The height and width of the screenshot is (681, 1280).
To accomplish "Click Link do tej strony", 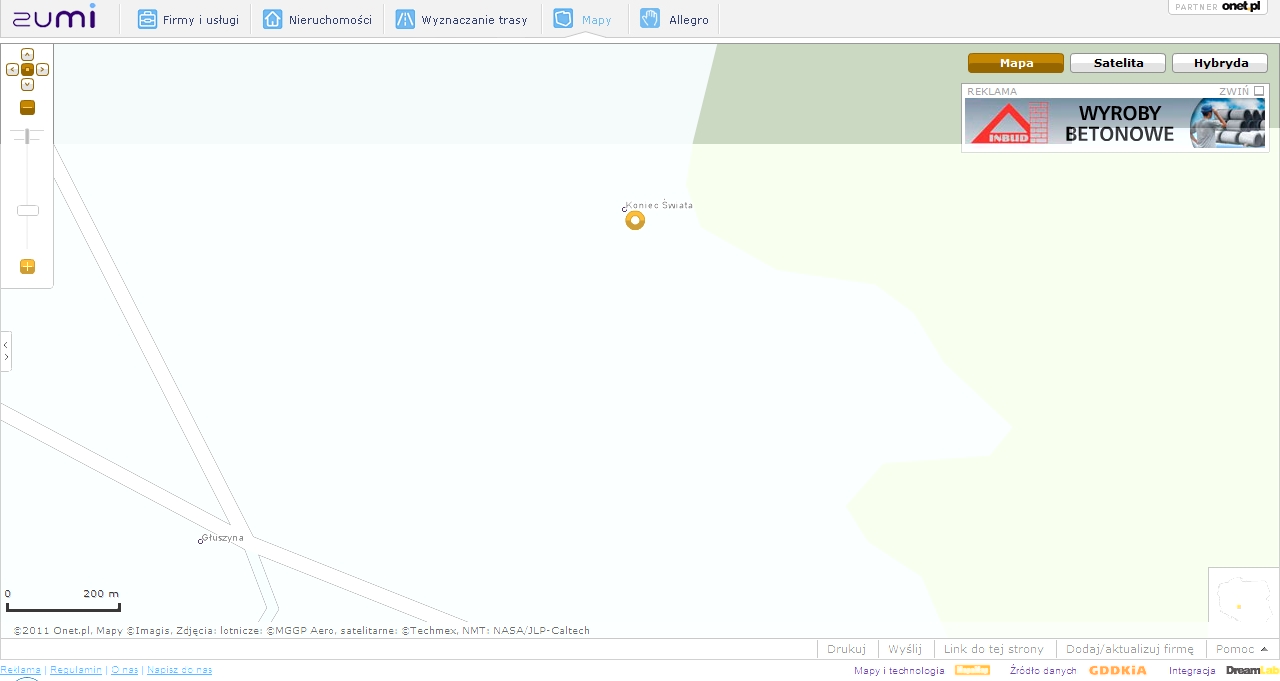I will pos(993,649).
